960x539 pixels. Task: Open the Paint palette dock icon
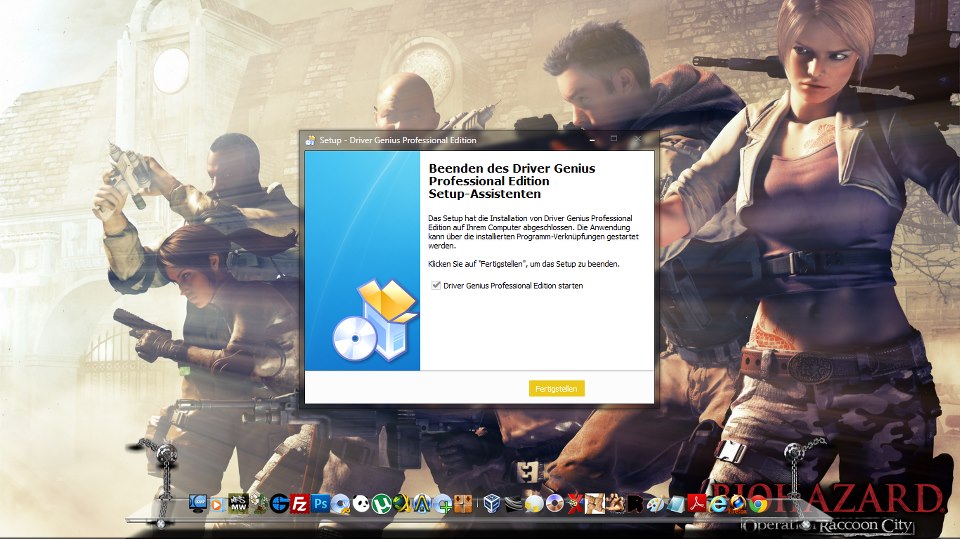[x=656, y=503]
